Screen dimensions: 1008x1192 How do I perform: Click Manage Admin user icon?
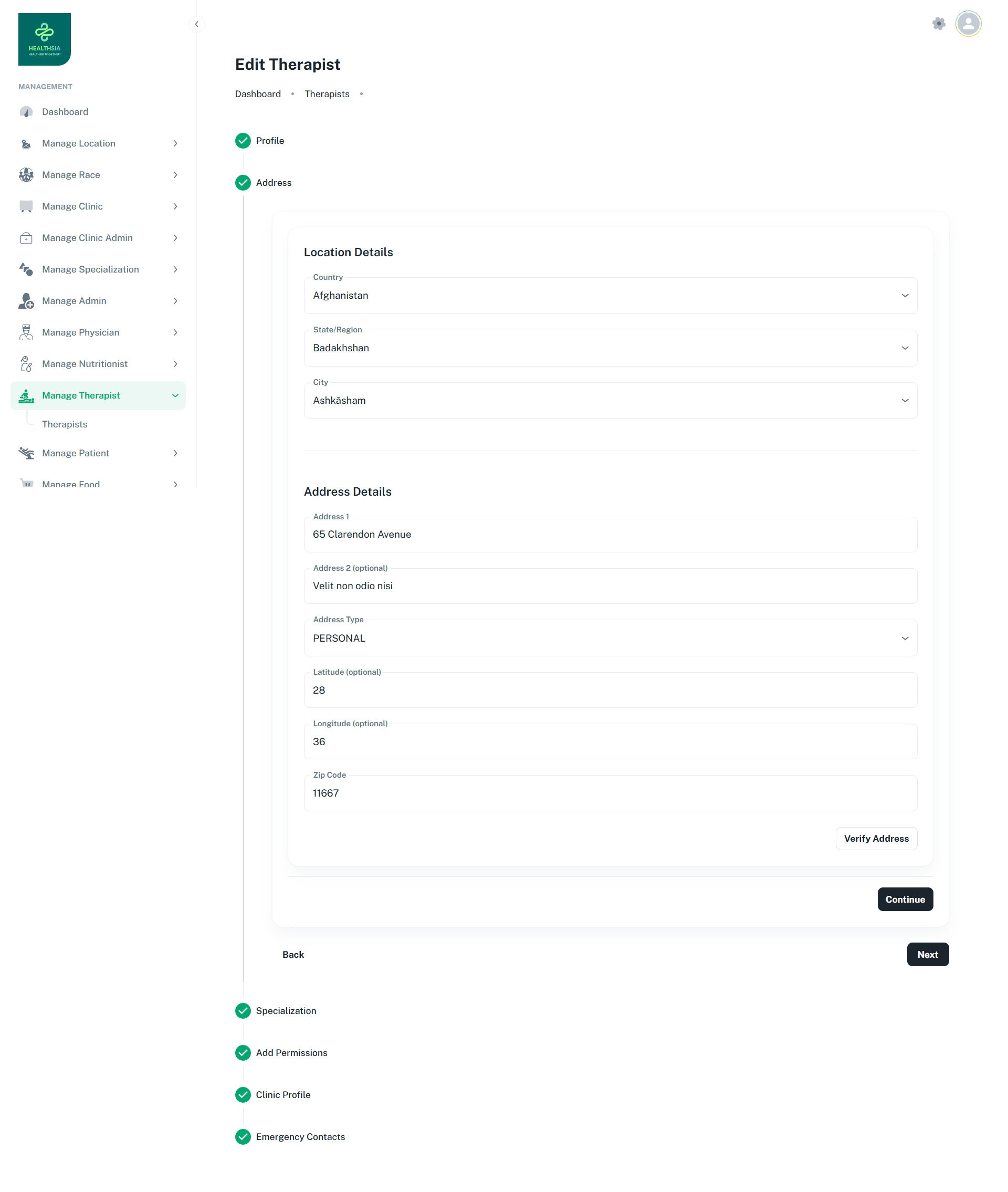coord(26,301)
